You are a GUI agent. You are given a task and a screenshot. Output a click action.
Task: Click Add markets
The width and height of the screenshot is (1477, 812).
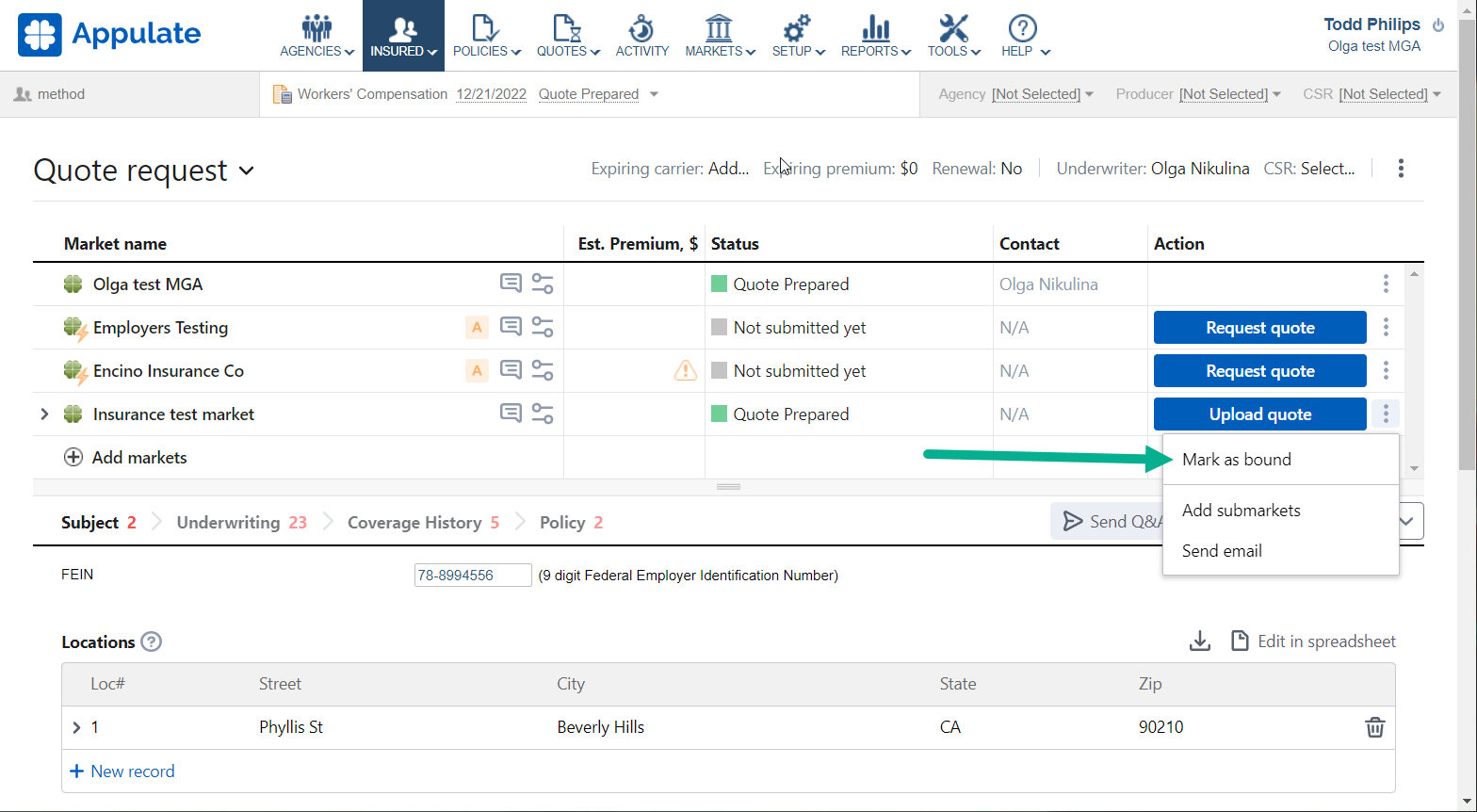125,458
